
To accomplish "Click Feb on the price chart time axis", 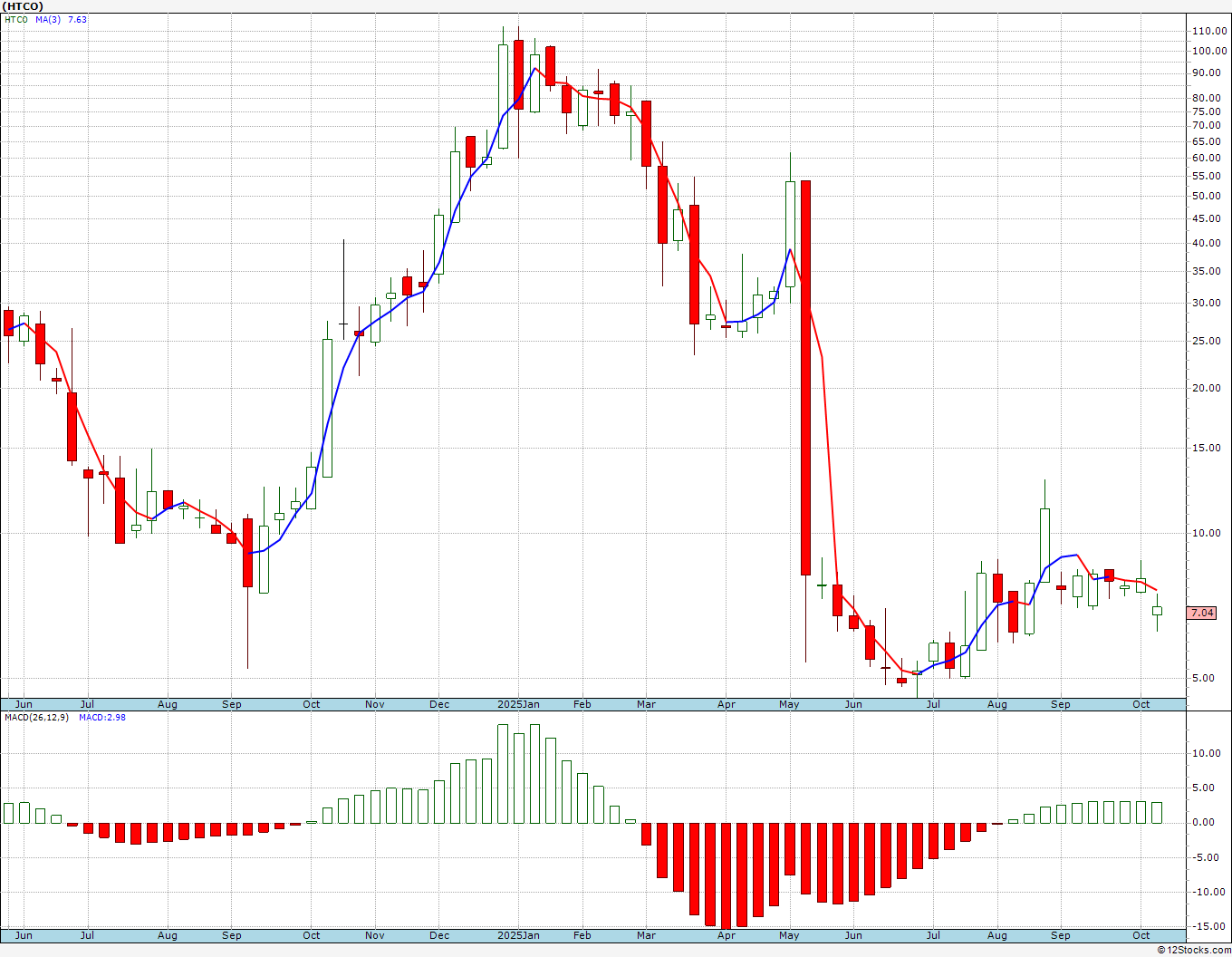I will 582,704.
